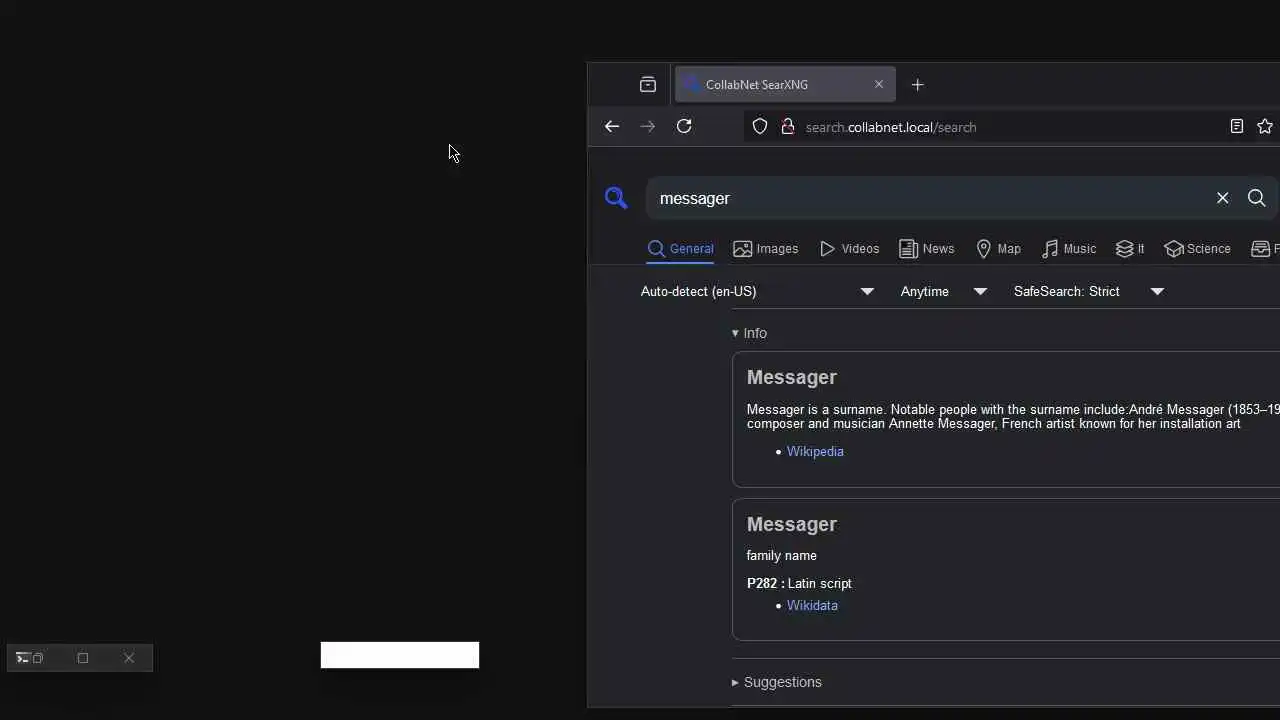Select the CollabNet SearXNG browser tab
Viewport: 1280px width, 720px height.
785,85
